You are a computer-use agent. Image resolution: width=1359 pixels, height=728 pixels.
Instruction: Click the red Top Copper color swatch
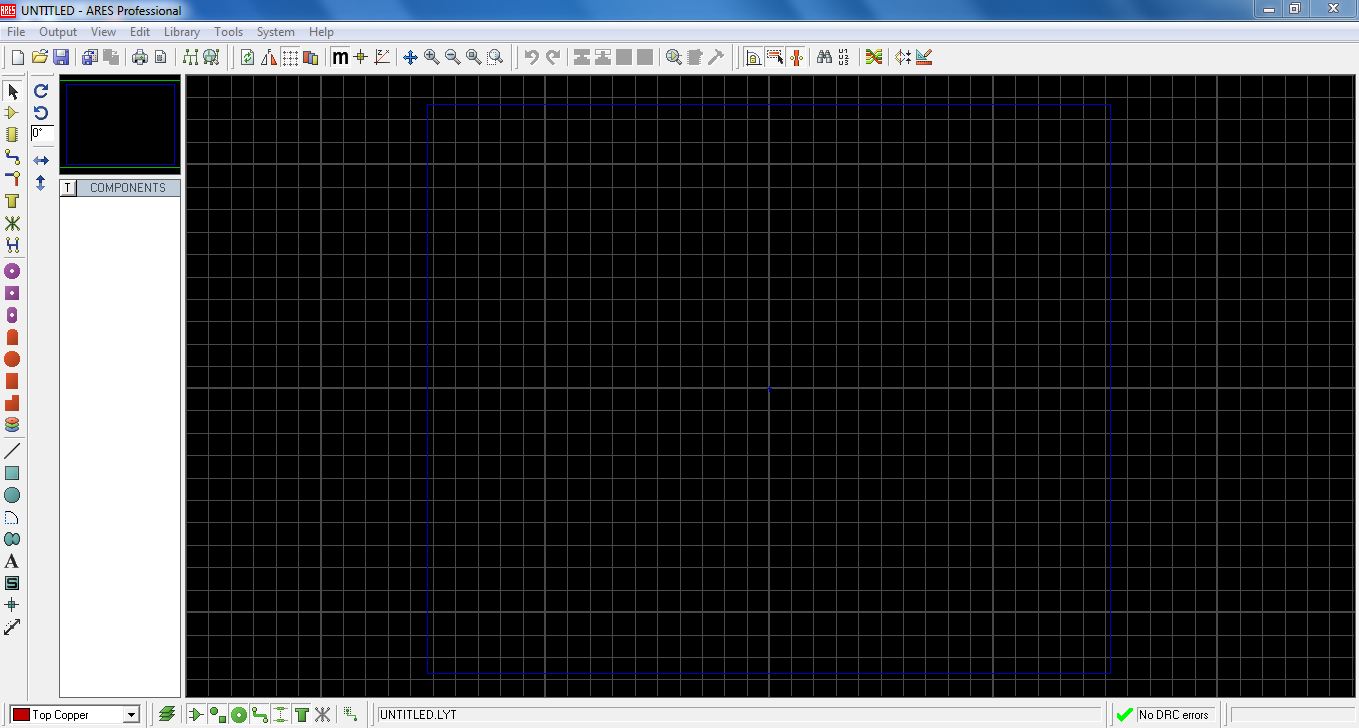point(20,715)
